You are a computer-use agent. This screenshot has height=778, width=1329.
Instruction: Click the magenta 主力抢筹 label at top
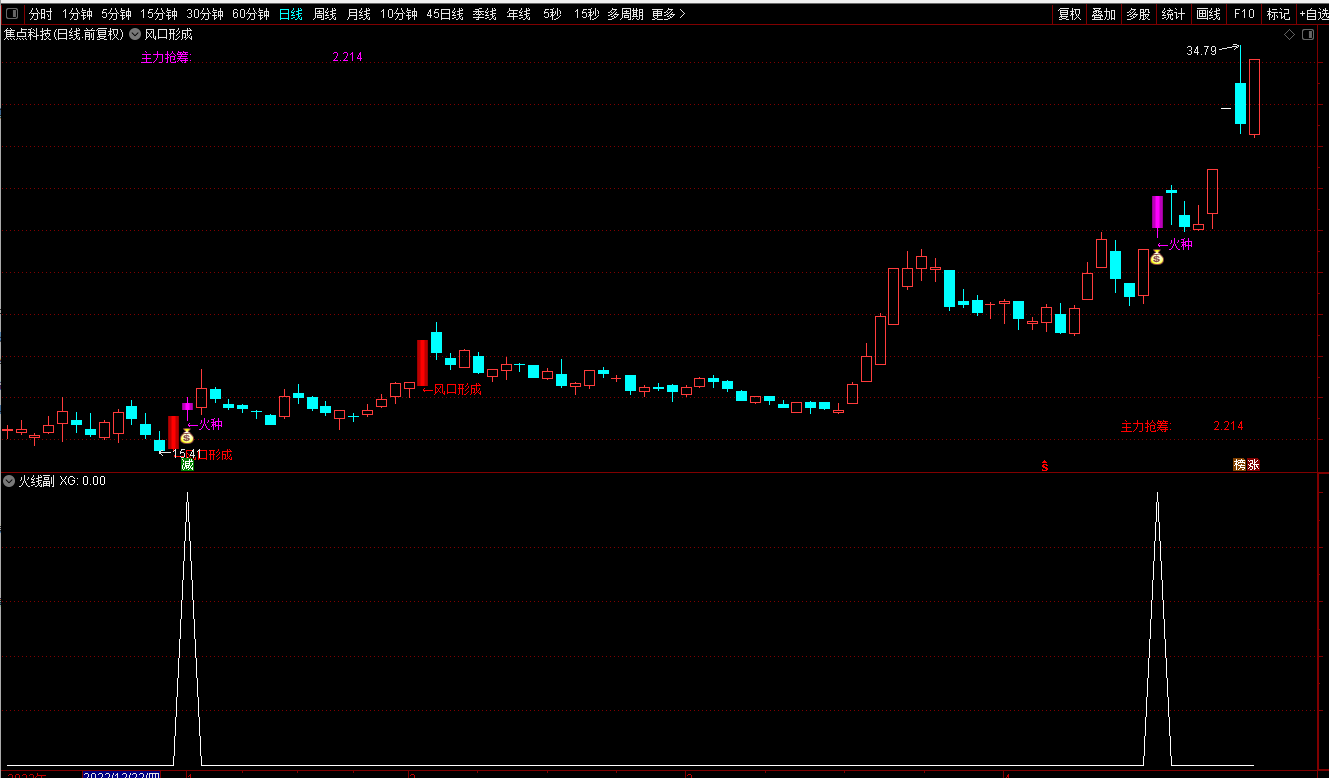point(166,57)
